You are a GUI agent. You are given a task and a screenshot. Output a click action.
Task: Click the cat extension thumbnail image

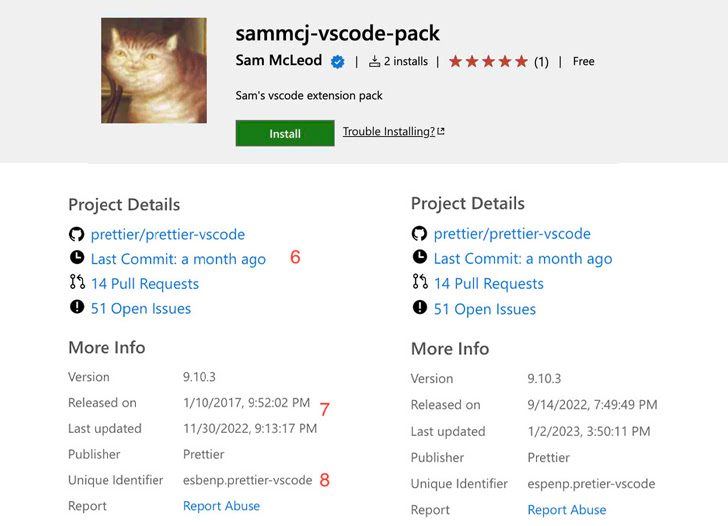(x=153, y=70)
